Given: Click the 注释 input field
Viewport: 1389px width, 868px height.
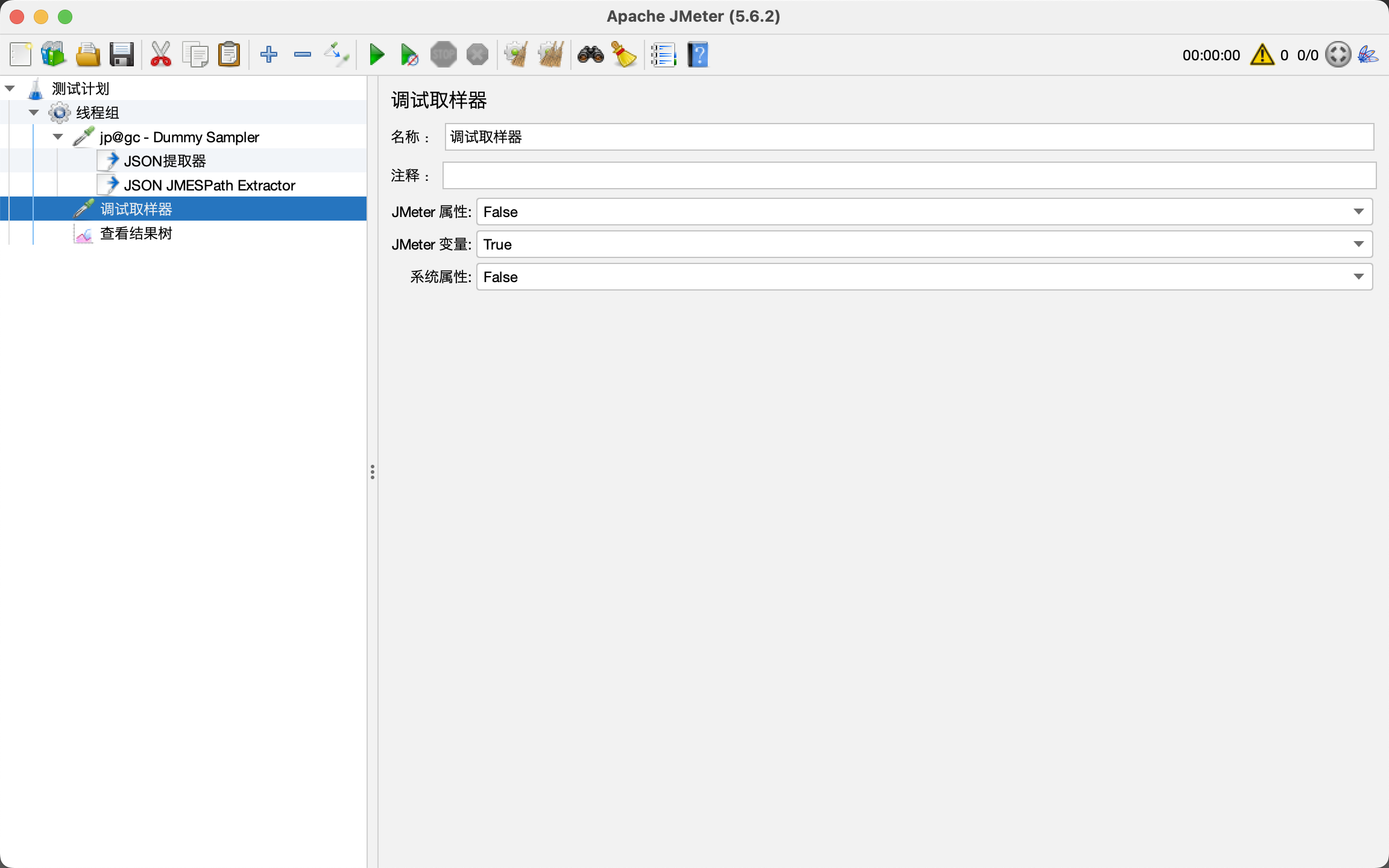Looking at the screenshot, I should coord(909,175).
